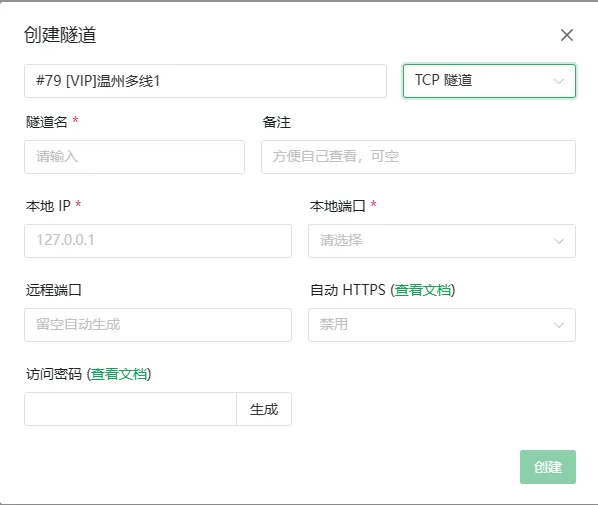
Task: Click the green 创建 button
Action: (x=548, y=467)
